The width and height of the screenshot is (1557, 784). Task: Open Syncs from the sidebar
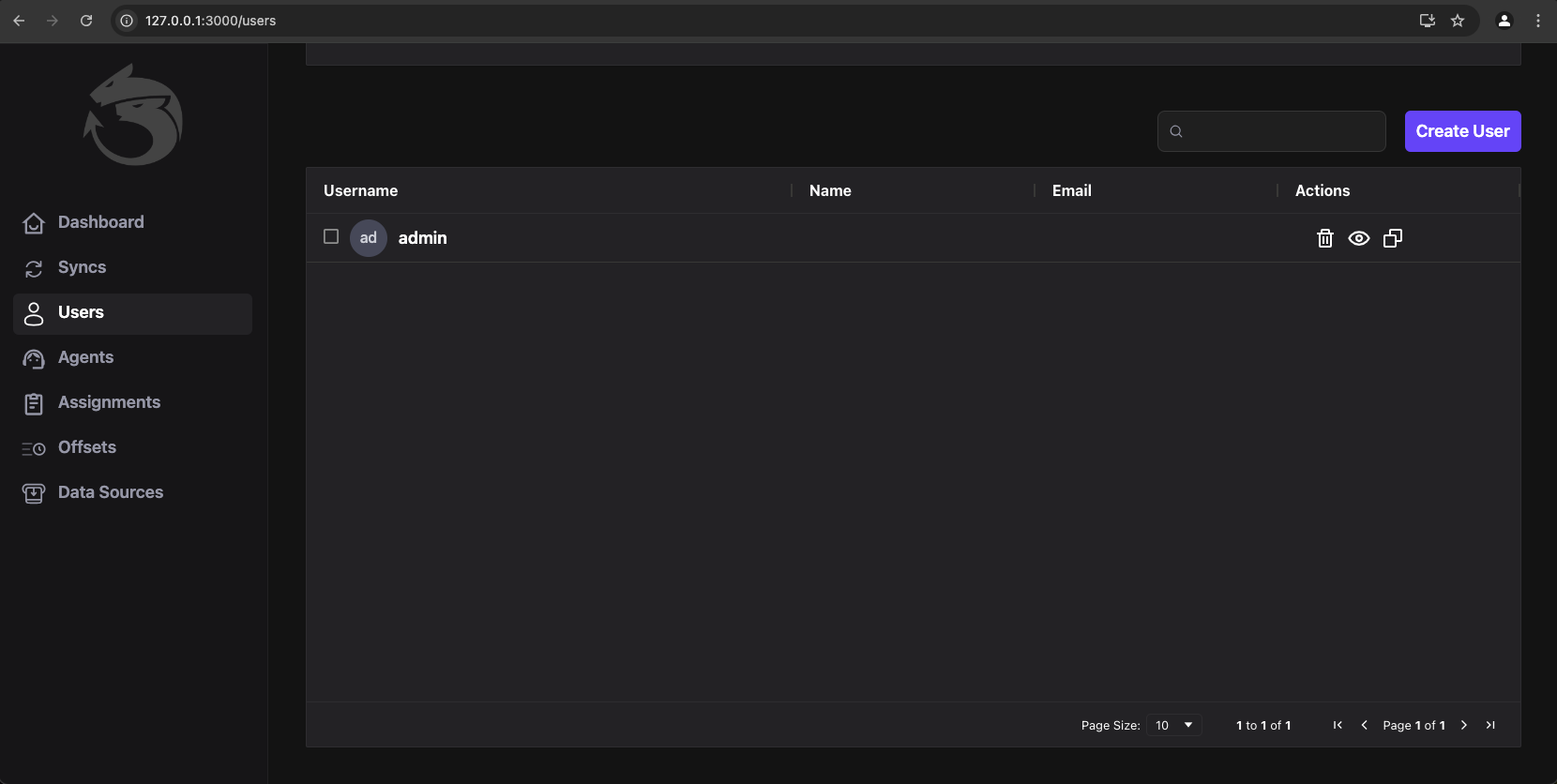click(x=82, y=267)
